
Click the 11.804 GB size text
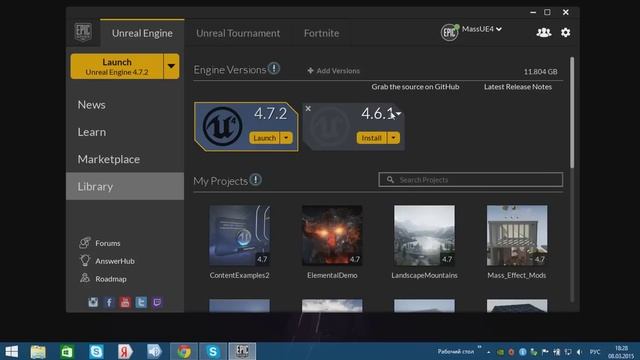tap(540, 72)
